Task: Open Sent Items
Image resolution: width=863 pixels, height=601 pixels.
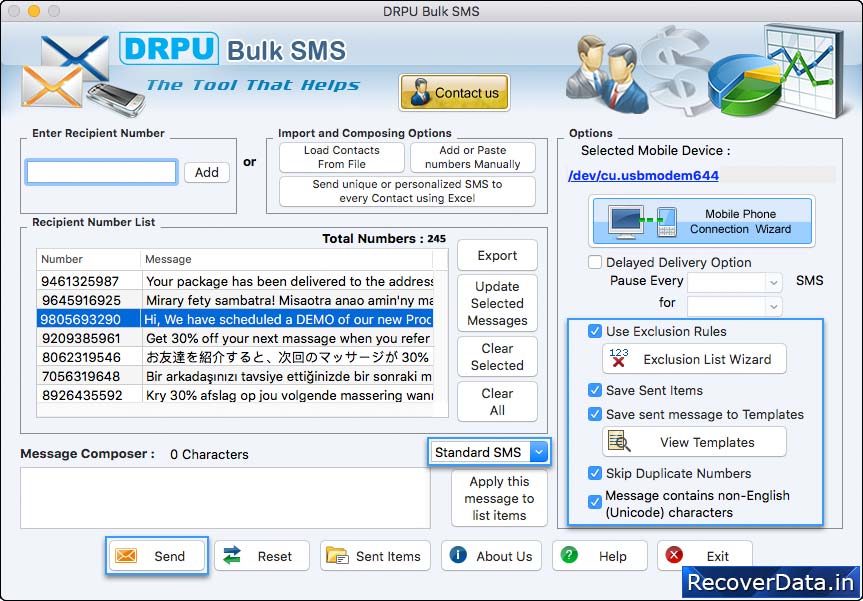Action: click(x=373, y=556)
